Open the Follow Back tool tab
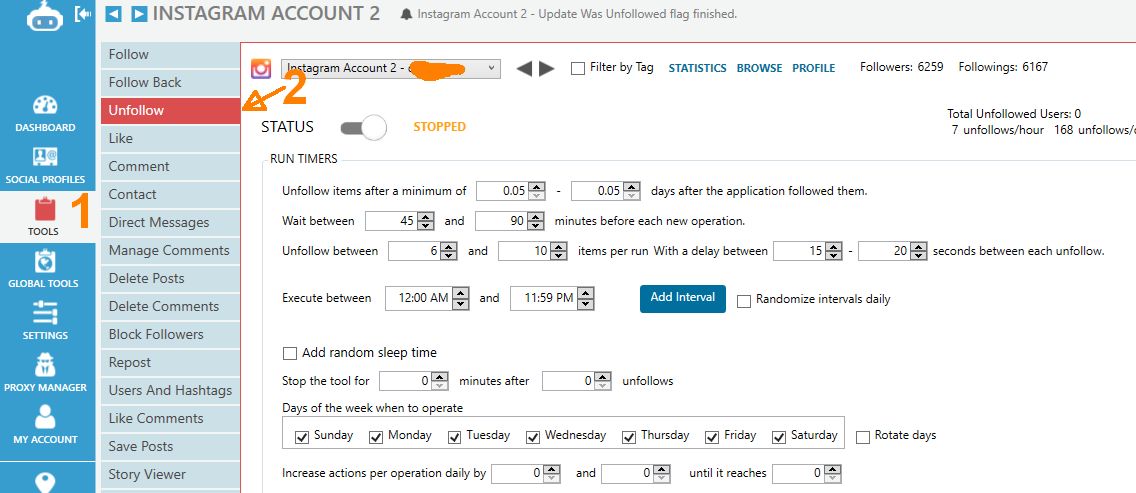The width and height of the screenshot is (1136, 493). point(170,83)
